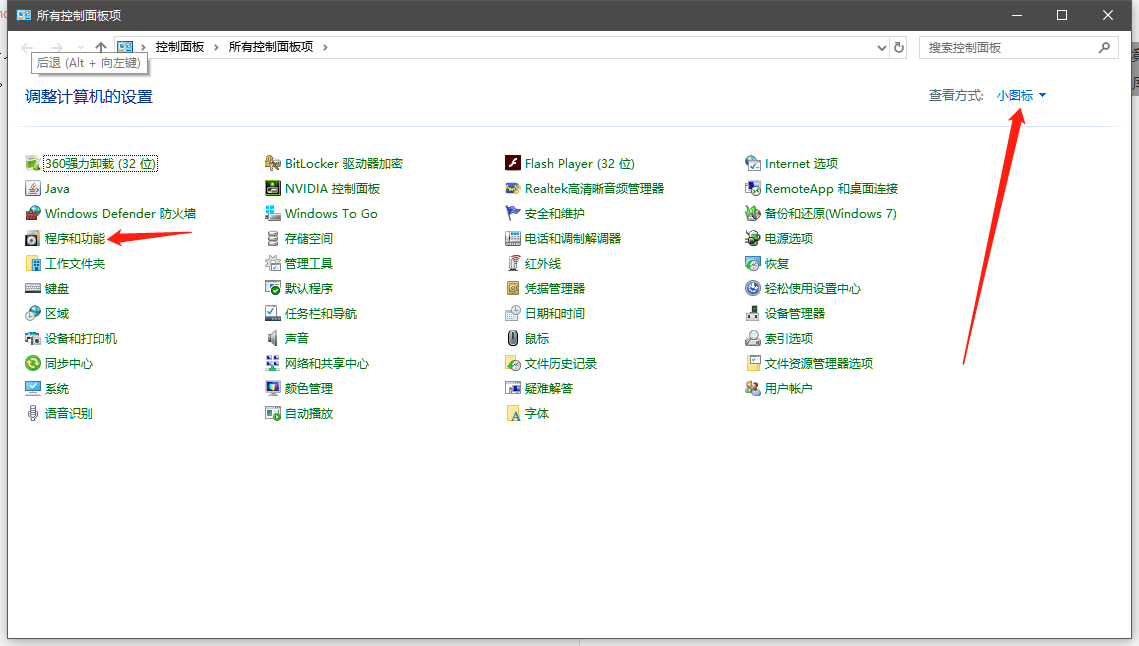
Task: Click the 用户帐户 icon
Action: [x=753, y=389]
